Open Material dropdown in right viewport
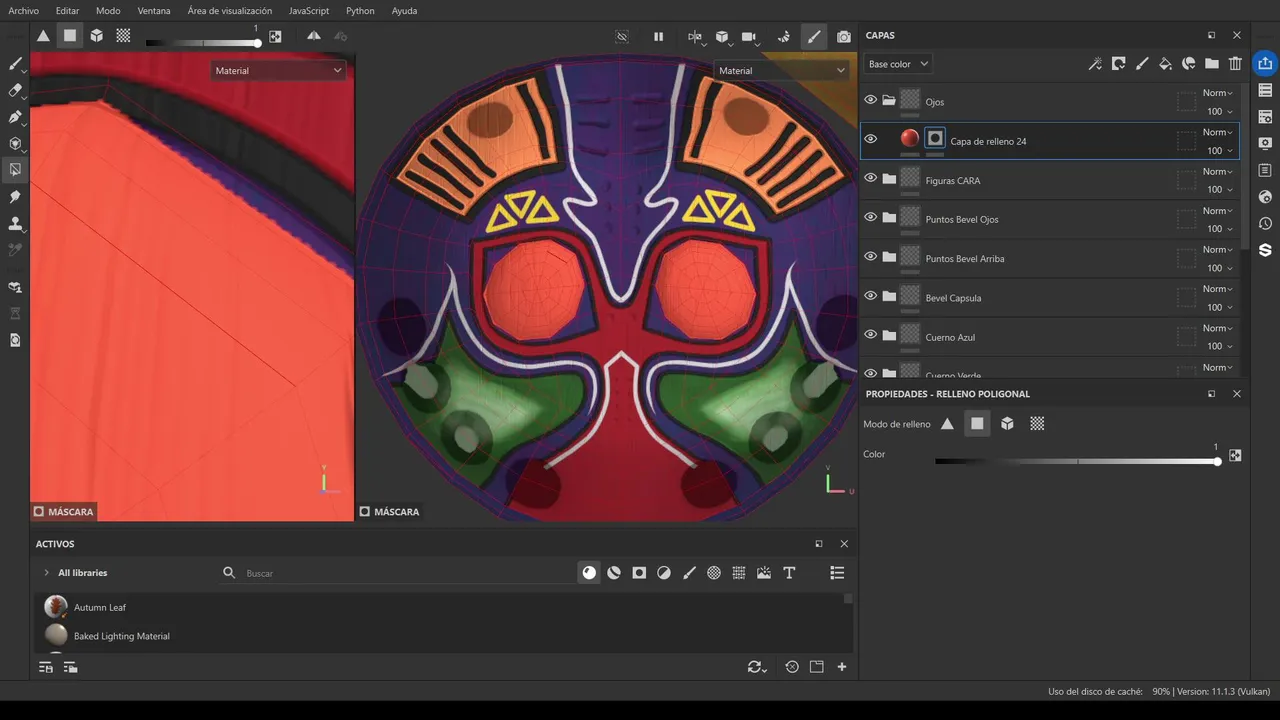Viewport: 1280px width, 720px height. tap(781, 70)
